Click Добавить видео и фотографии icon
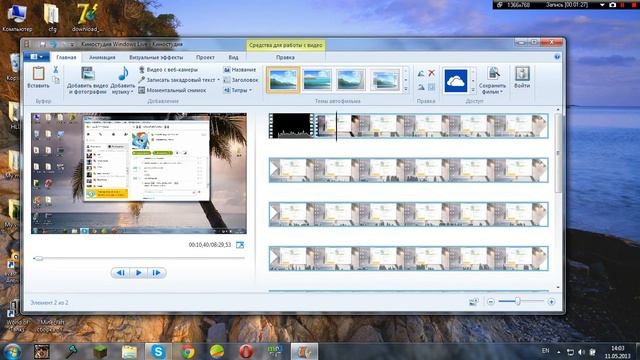 point(87,73)
